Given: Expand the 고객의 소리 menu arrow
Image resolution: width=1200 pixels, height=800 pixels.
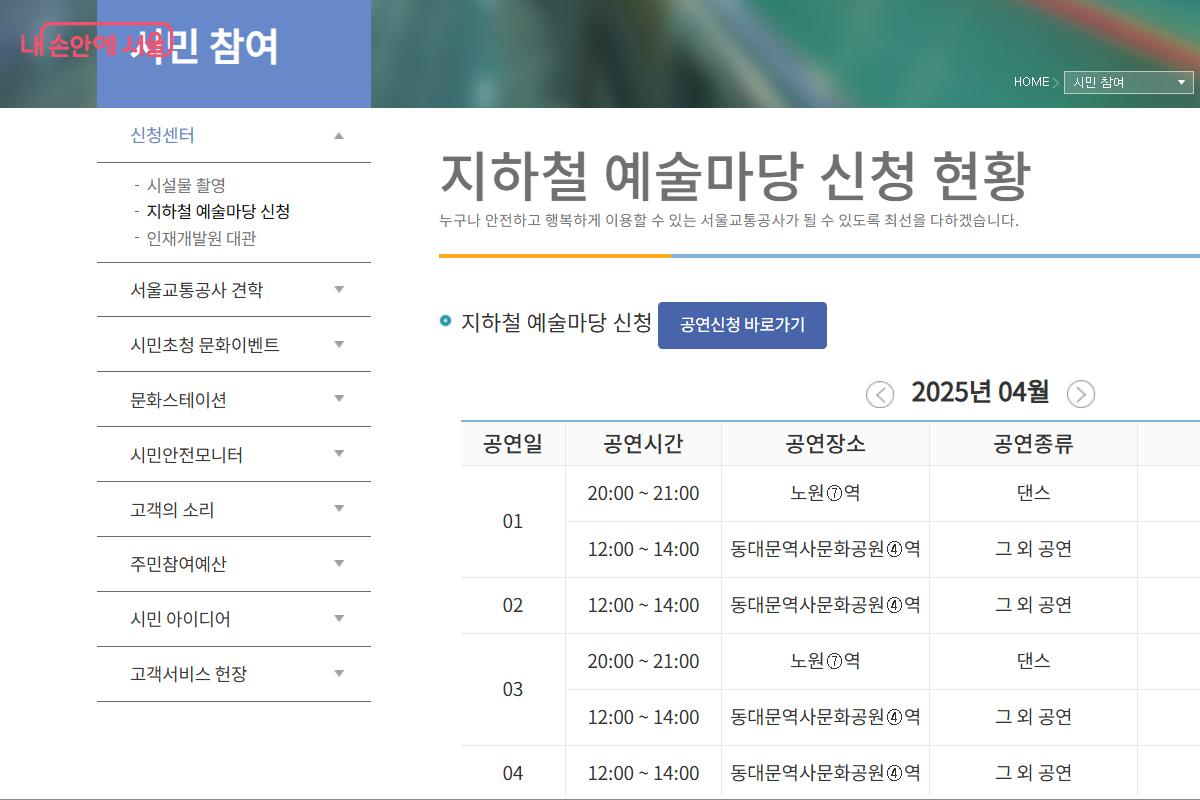Looking at the screenshot, I should pos(339,509).
